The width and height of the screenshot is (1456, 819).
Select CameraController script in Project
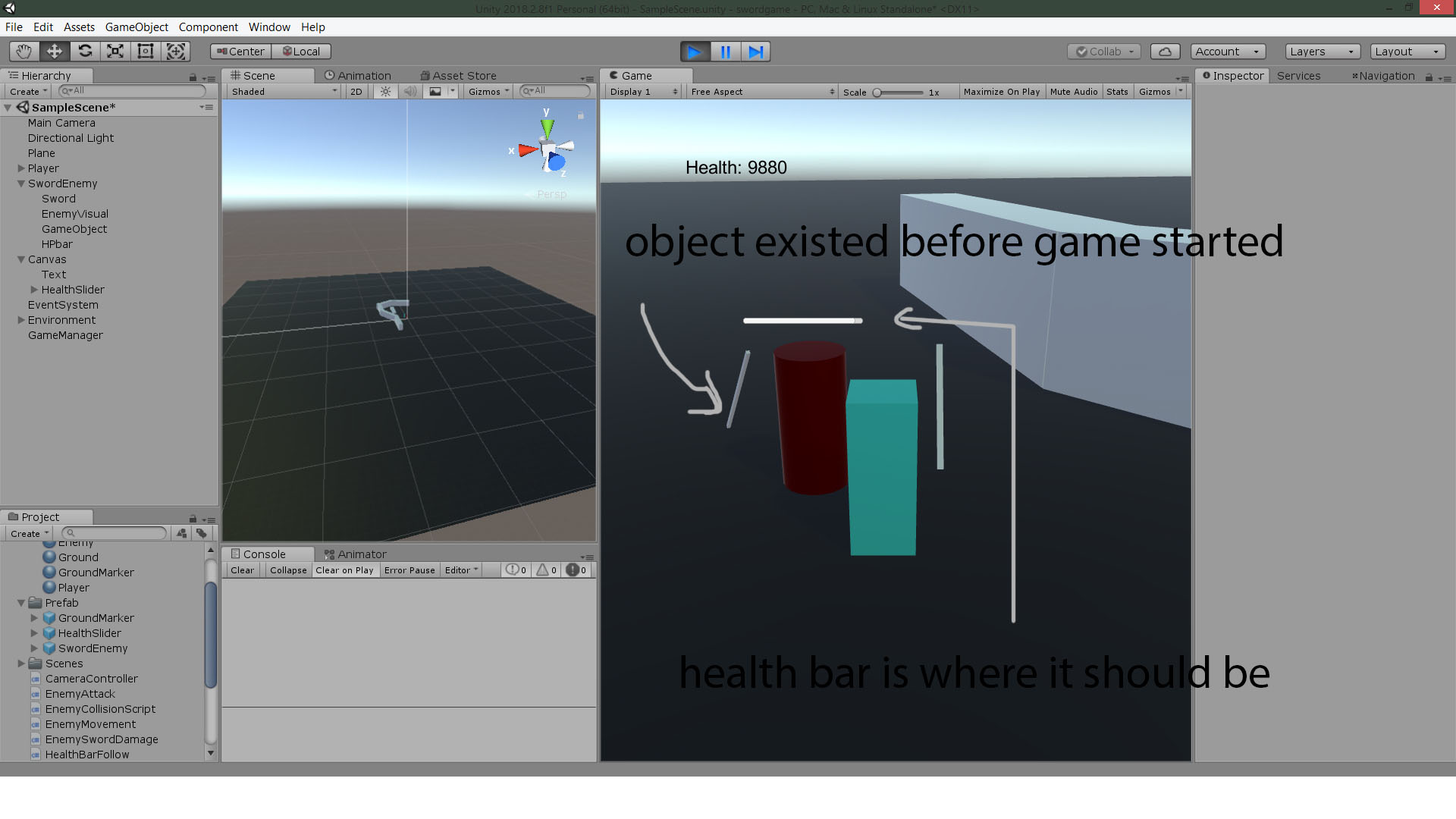(91, 679)
